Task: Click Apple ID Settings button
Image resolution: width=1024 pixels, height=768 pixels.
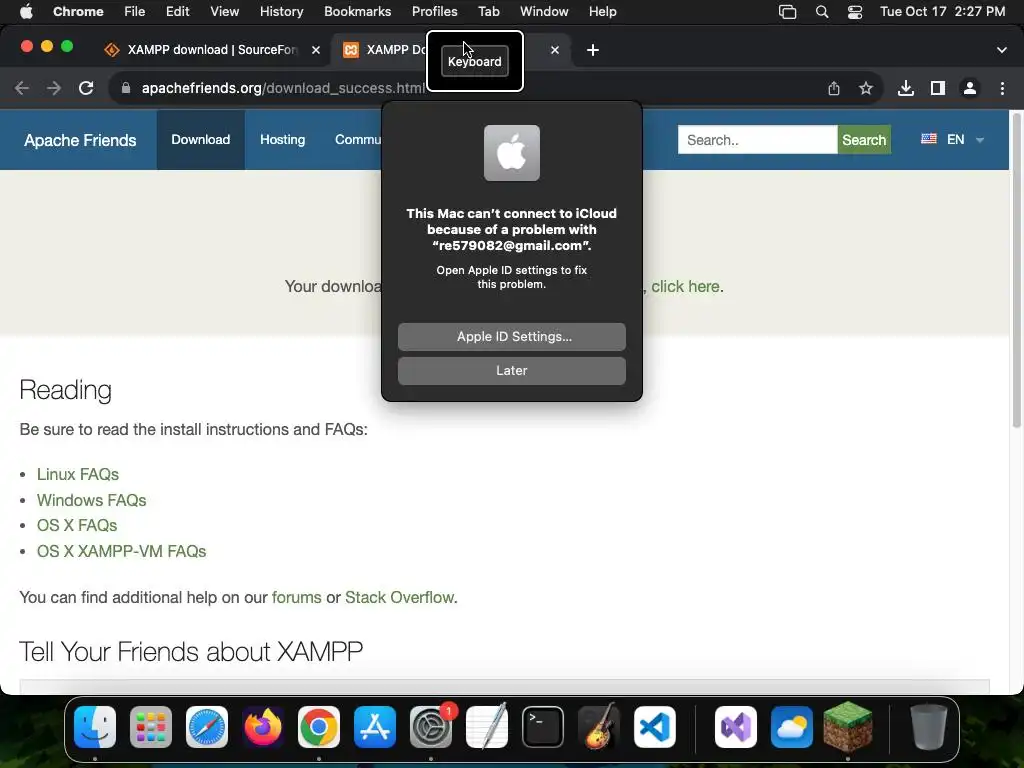Action: pos(512,337)
